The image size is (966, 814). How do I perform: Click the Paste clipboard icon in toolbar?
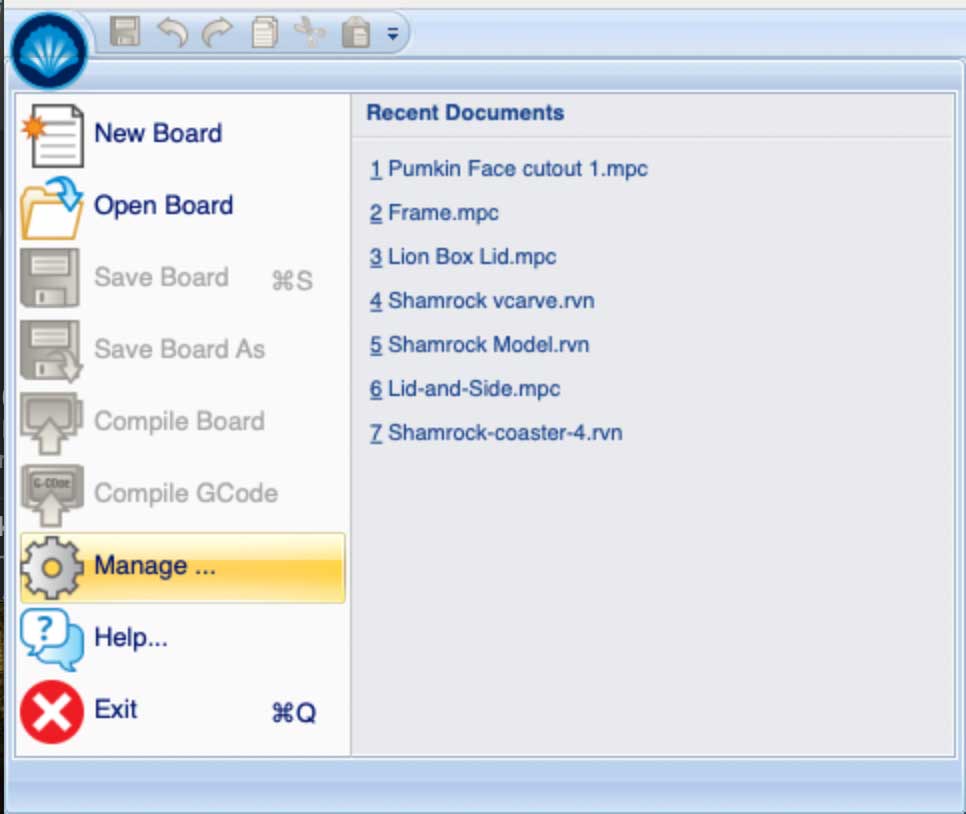[x=356, y=33]
